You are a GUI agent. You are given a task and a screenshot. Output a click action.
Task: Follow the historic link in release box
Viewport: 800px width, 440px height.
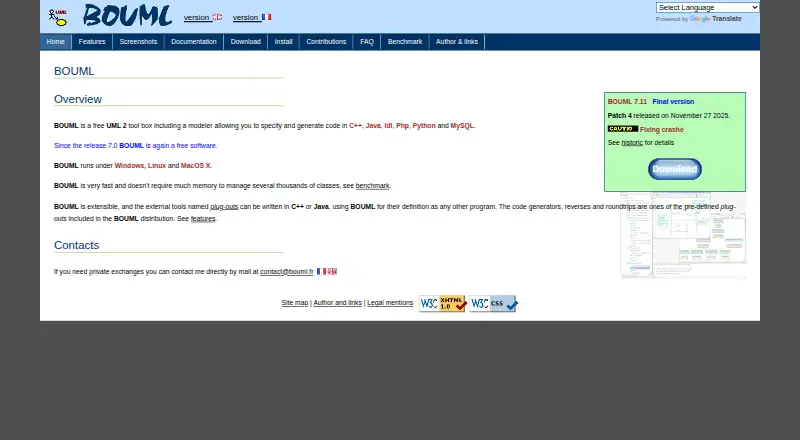tap(632, 143)
